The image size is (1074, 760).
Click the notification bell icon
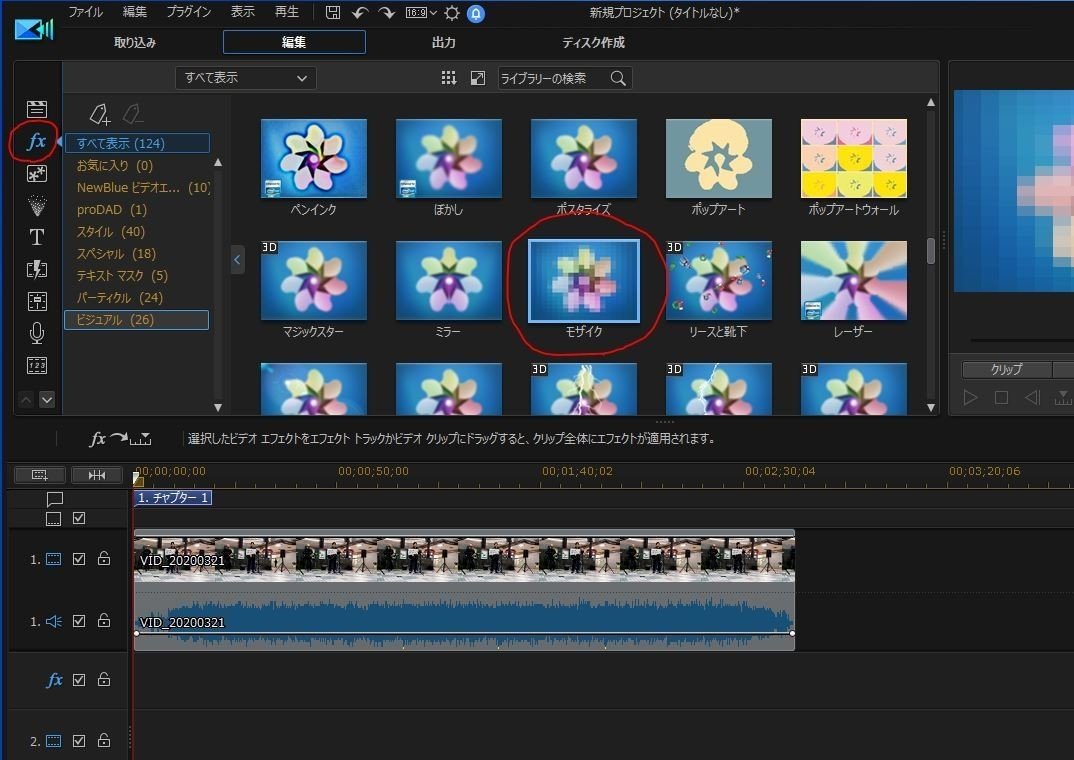(x=476, y=13)
